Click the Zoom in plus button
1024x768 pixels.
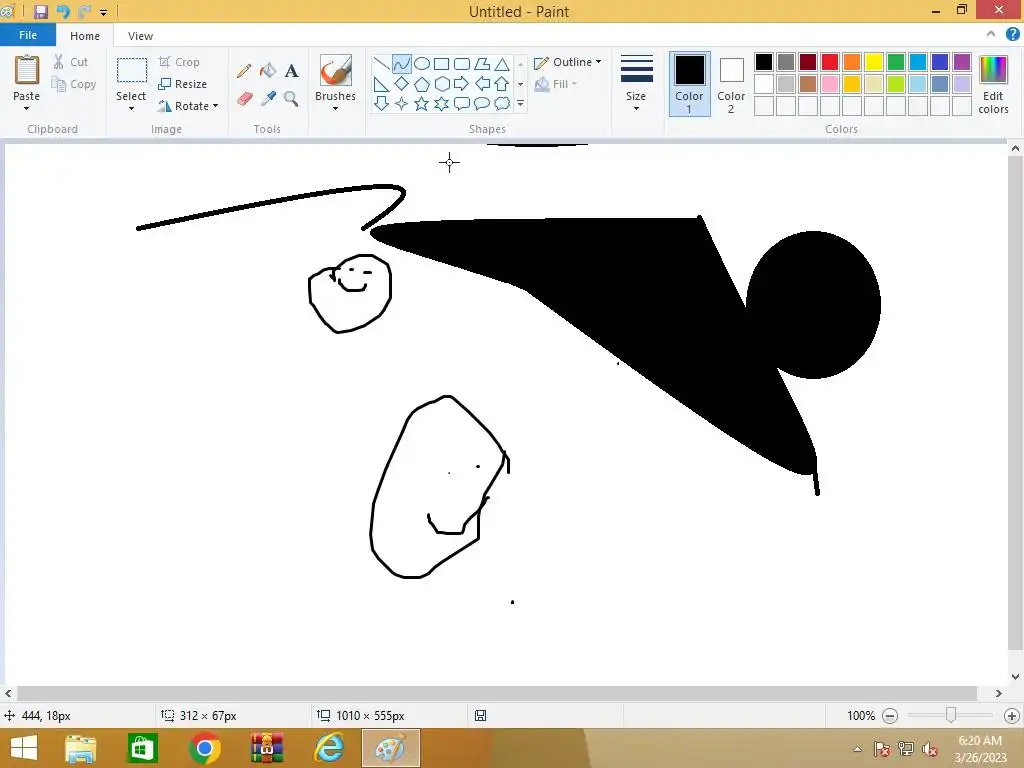(1012, 716)
